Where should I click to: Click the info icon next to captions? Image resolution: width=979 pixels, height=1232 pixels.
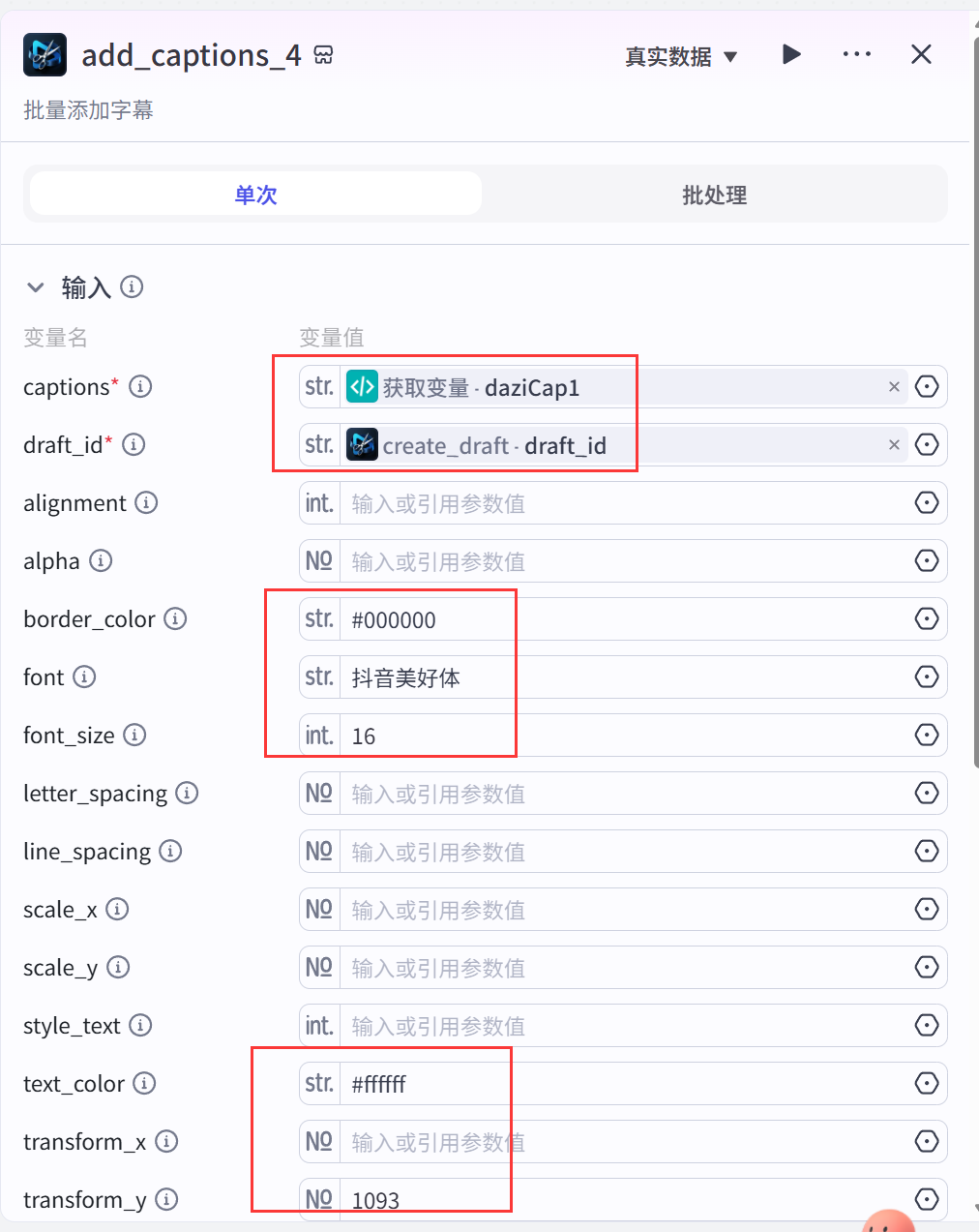click(140, 386)
